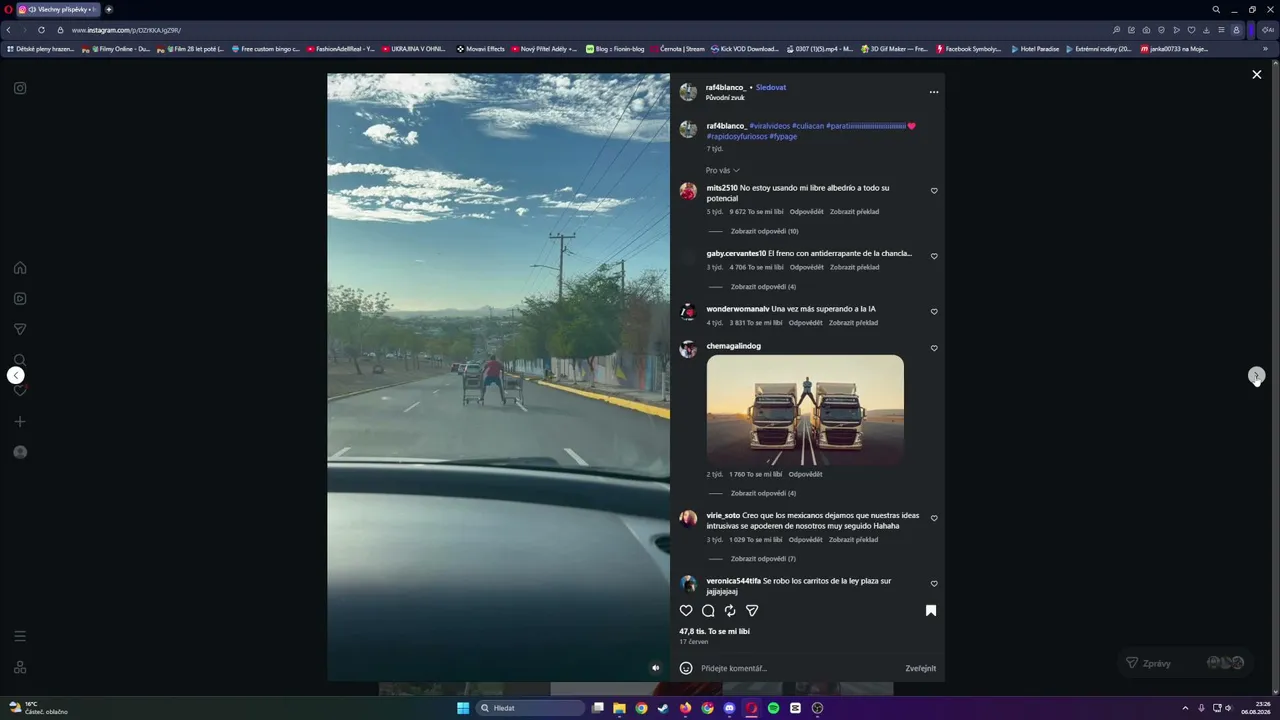The image size is (1280, 720).
Task: Open the 'Kick VOD Download' bookmark
Action: pos(745,49)
